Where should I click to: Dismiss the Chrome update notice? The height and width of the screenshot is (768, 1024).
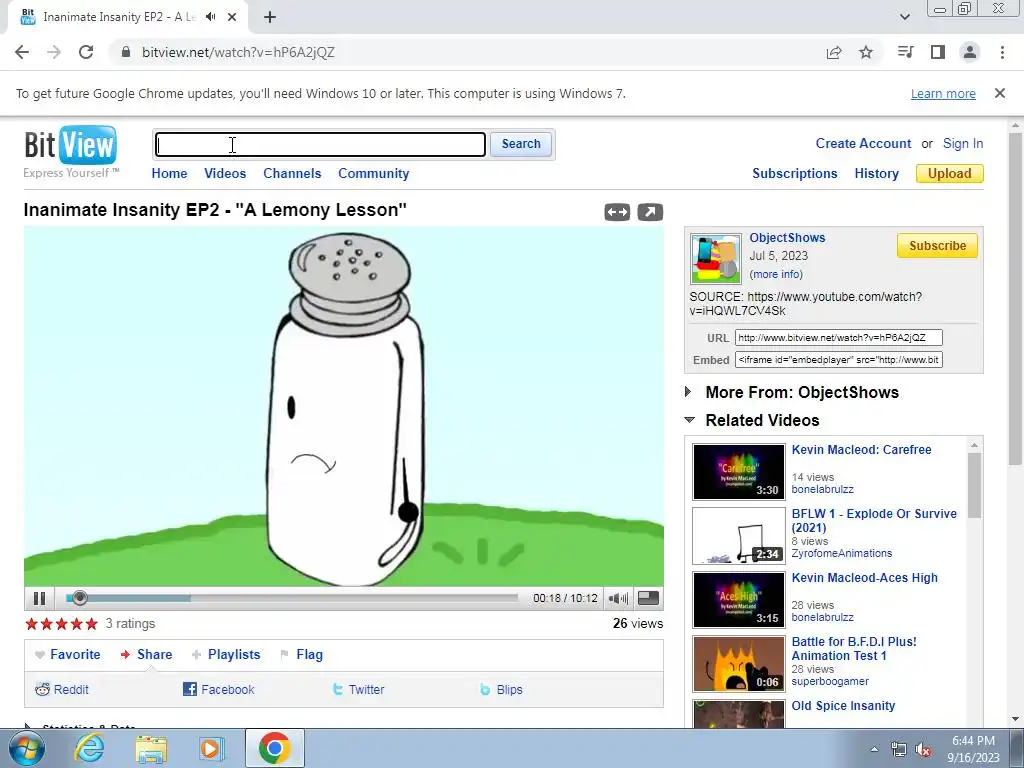pos(1000,93)
